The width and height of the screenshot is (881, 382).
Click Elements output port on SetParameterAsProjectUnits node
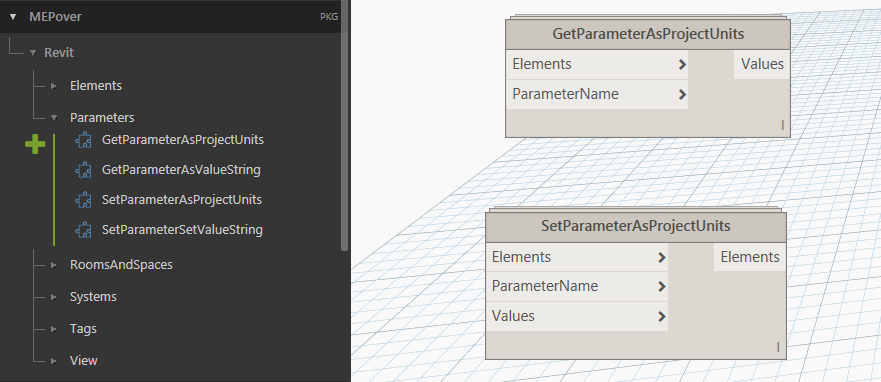coord(750,257)
